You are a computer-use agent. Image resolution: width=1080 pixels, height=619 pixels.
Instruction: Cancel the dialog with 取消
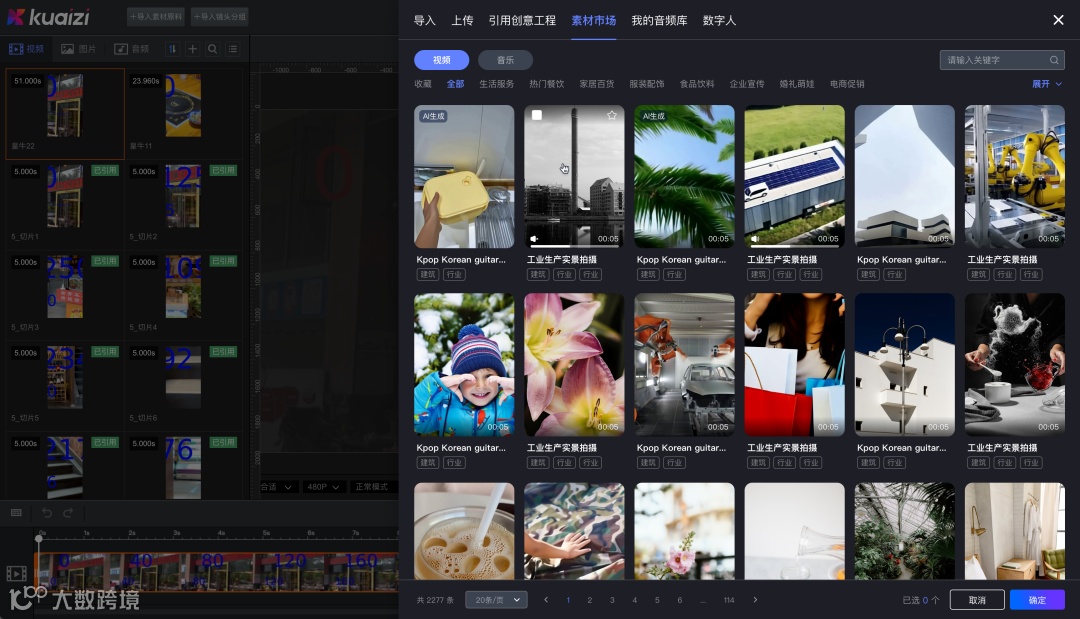[977, 599]
